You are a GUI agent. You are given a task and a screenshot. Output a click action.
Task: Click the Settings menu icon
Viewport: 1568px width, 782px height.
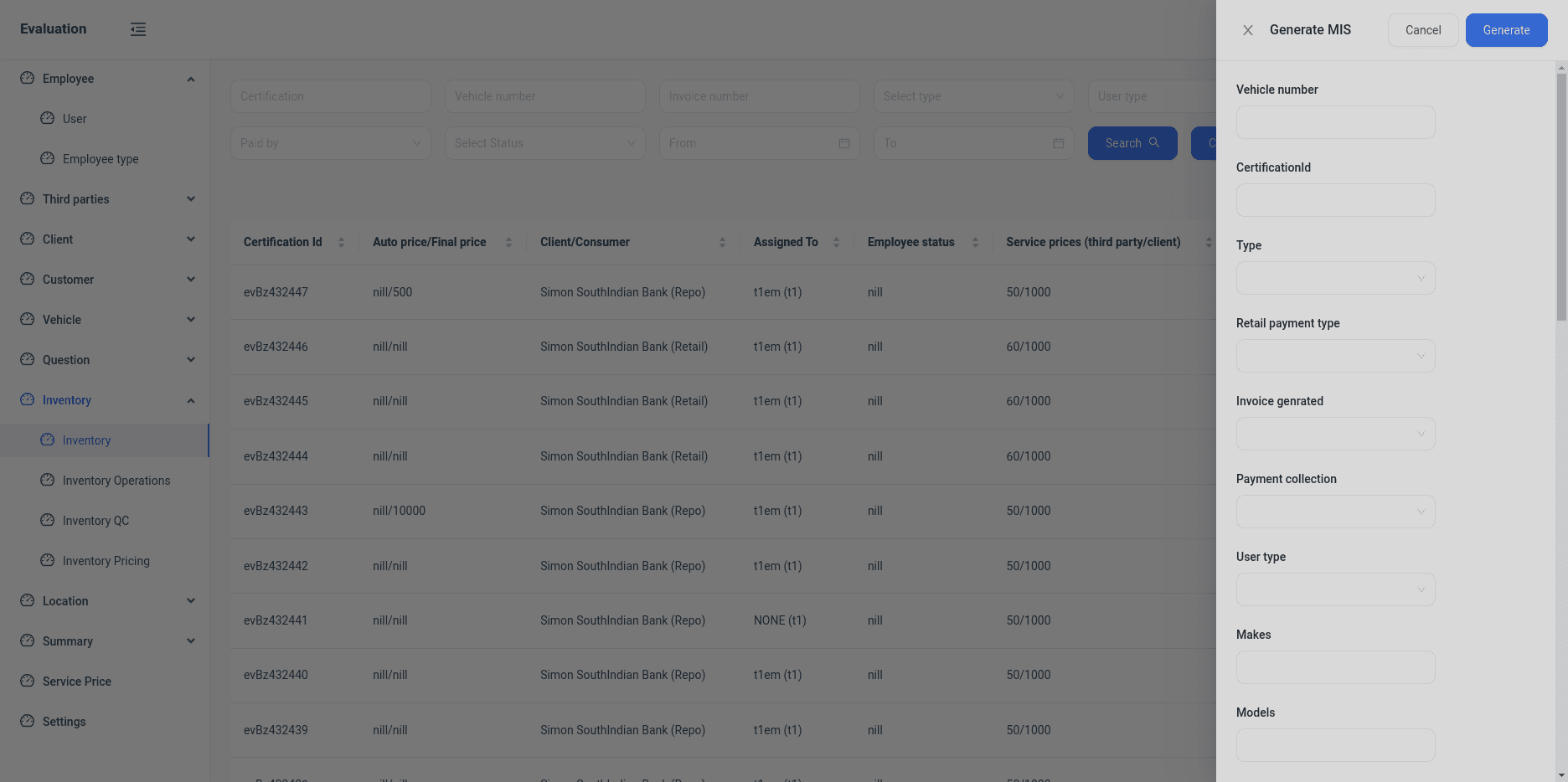28,721
